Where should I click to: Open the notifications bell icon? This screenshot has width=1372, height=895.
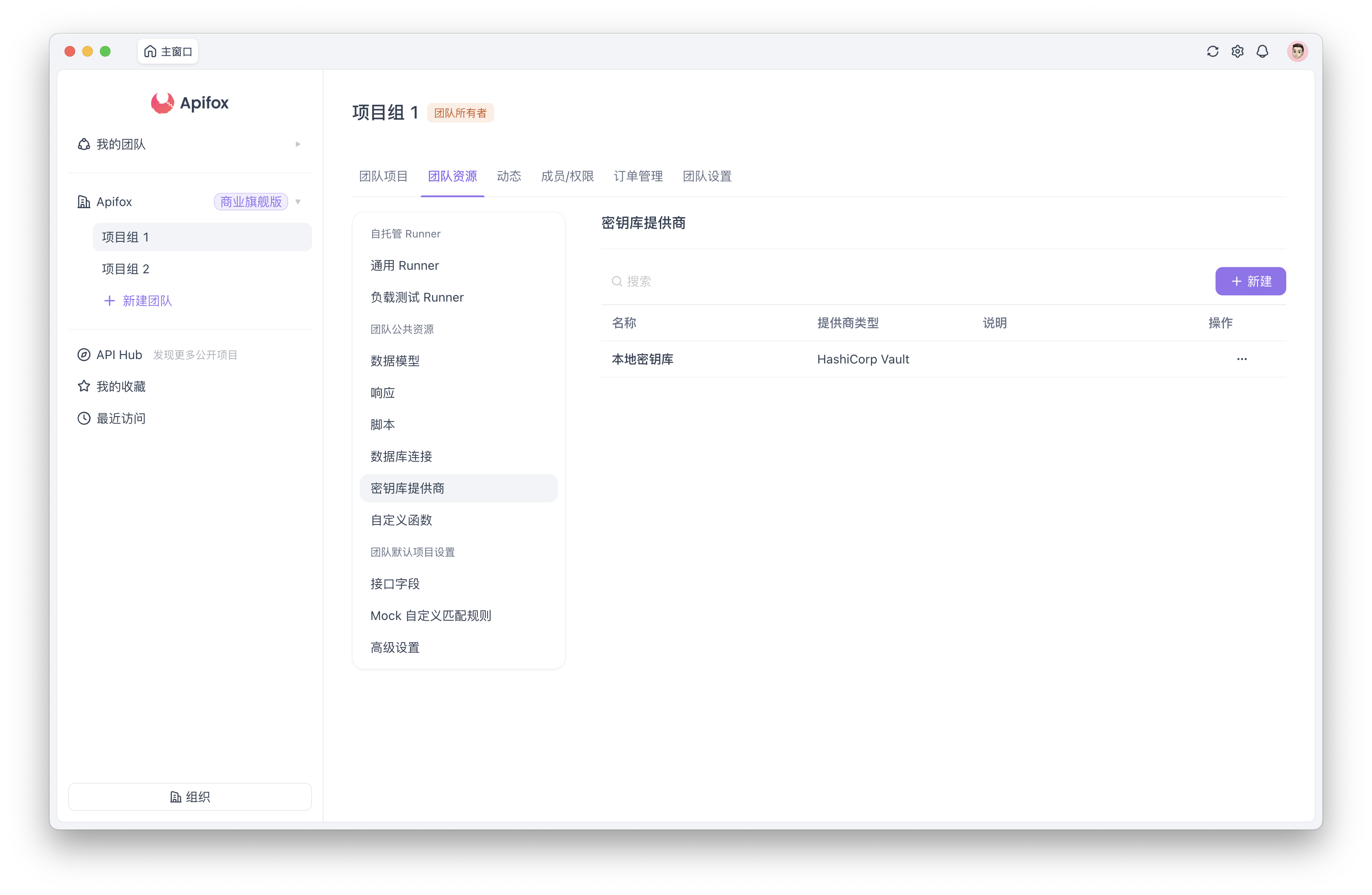[x=1262, y=51]
